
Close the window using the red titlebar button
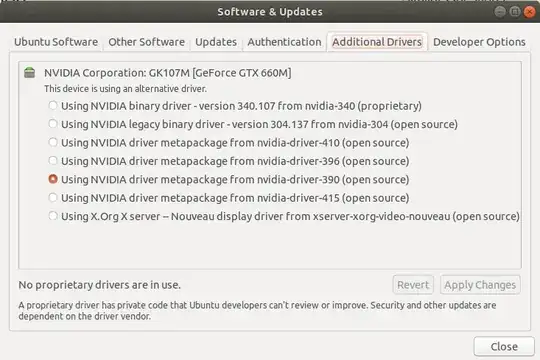point(529,12)
